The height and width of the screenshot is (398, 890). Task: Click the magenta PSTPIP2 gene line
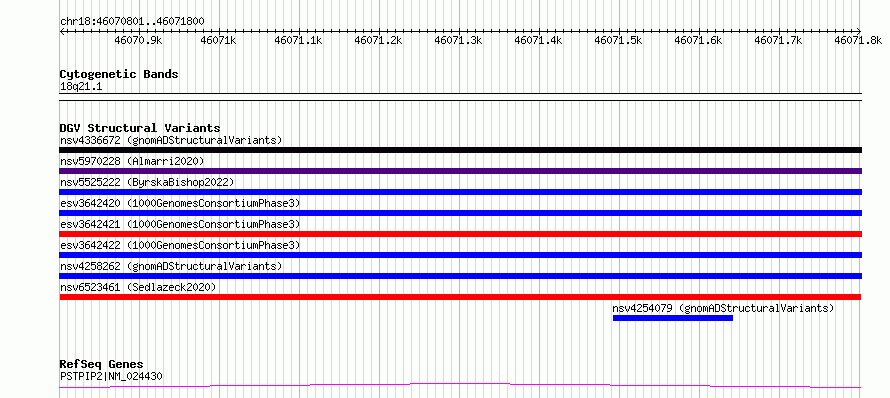tap(460, 386)
